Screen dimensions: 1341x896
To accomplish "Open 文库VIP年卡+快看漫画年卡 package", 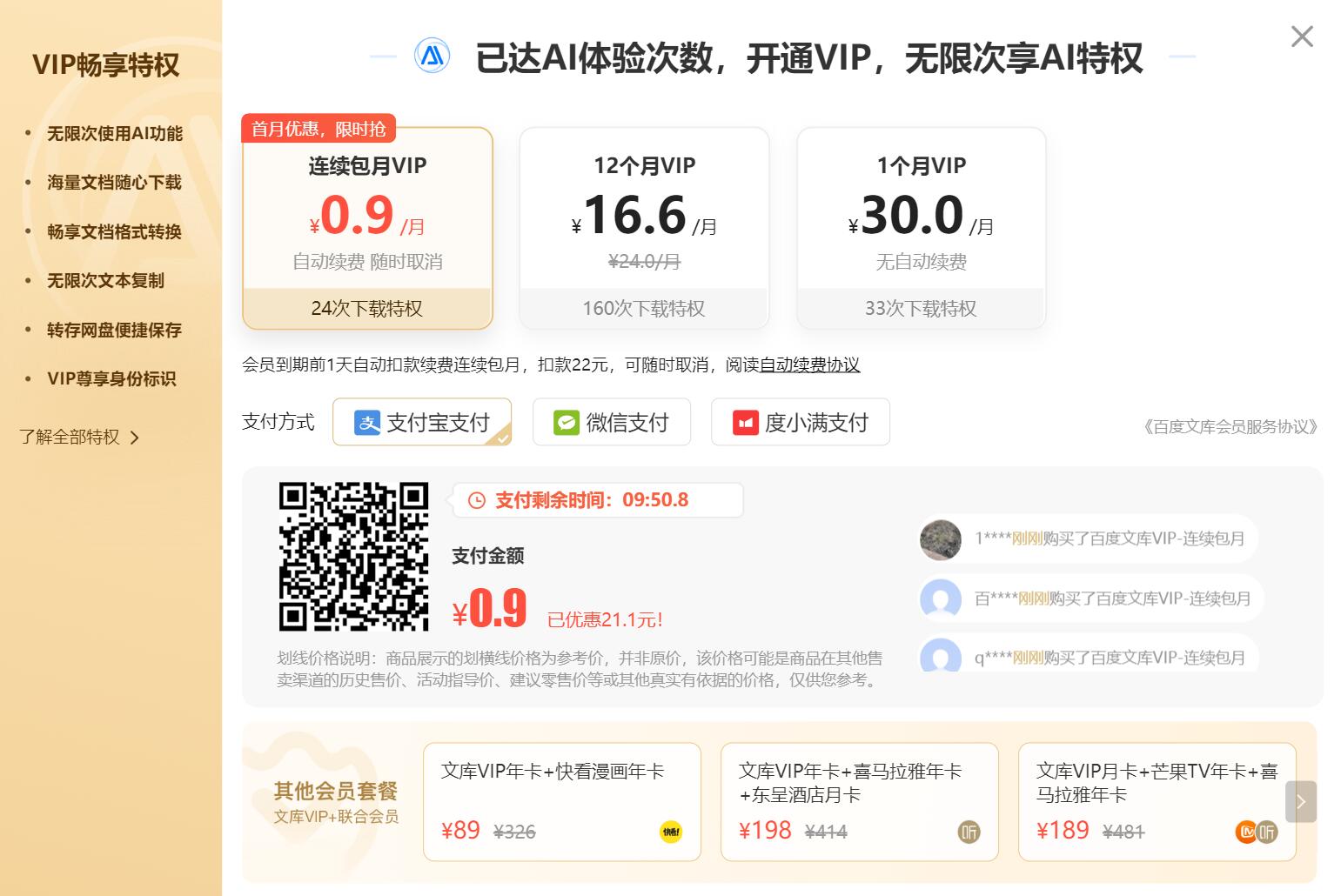I will pos(562,802).
